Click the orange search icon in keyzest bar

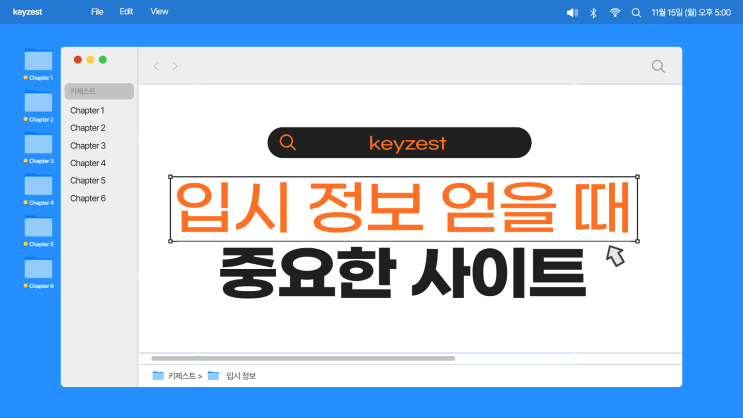click(288, 143)
